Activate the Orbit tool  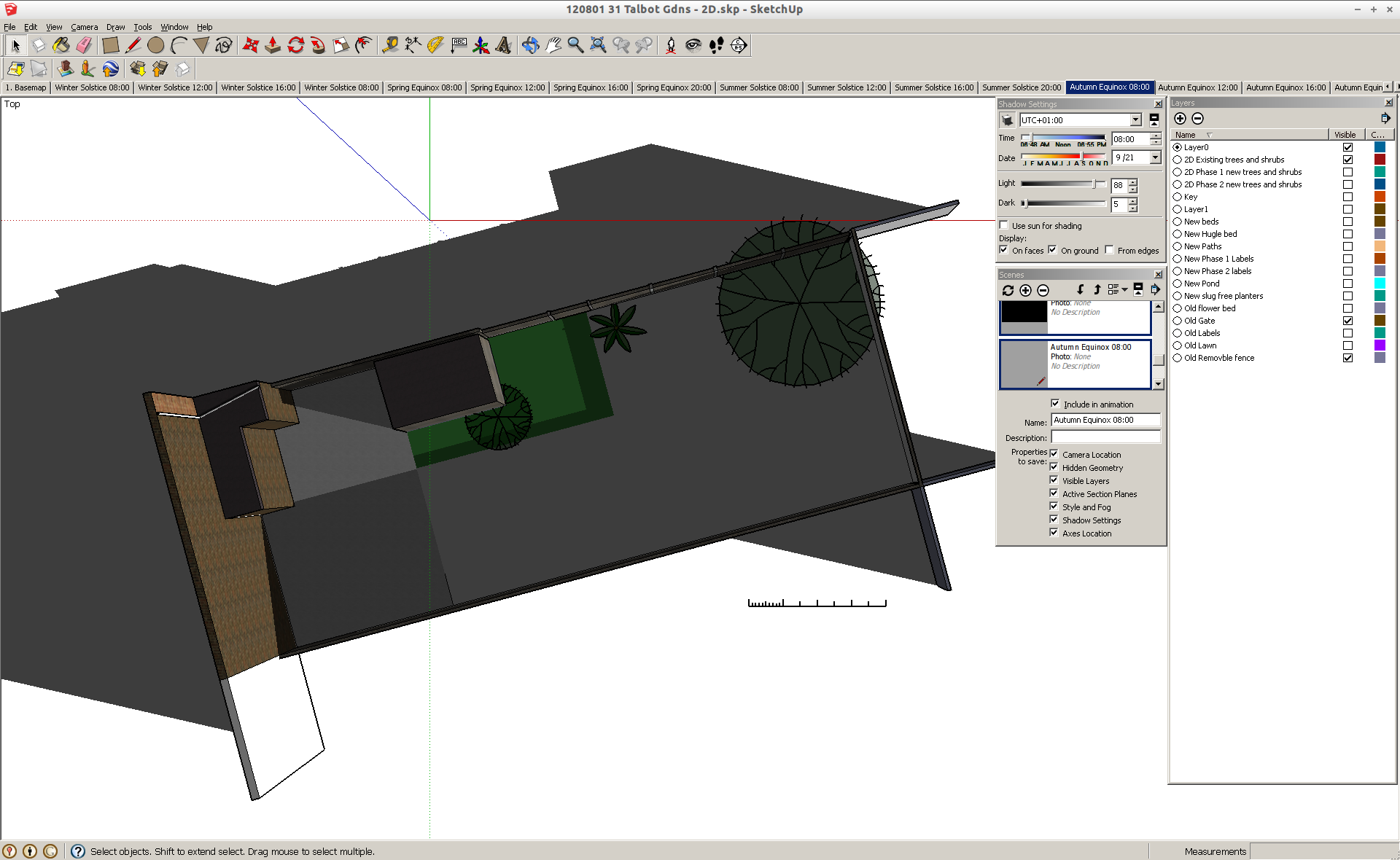[x=530, y=45]
